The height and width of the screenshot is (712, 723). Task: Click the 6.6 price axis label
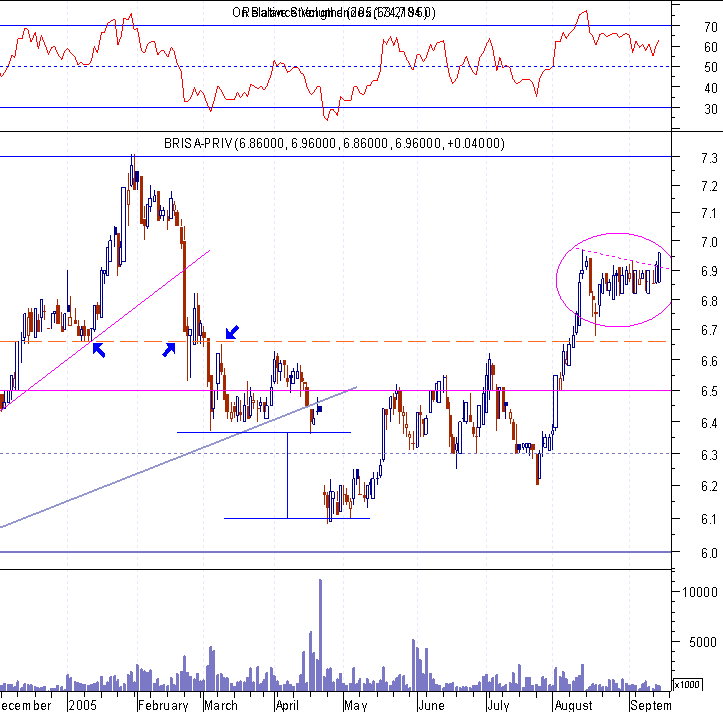click(709, 361)
